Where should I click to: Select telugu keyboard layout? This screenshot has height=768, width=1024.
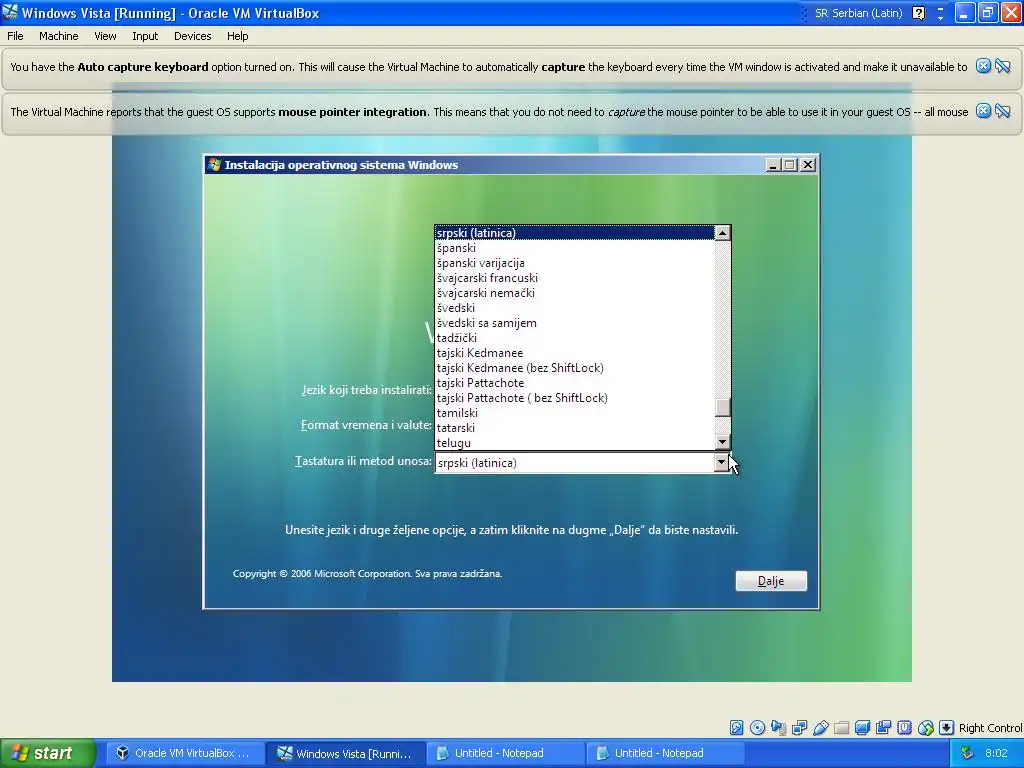[575, 443]
